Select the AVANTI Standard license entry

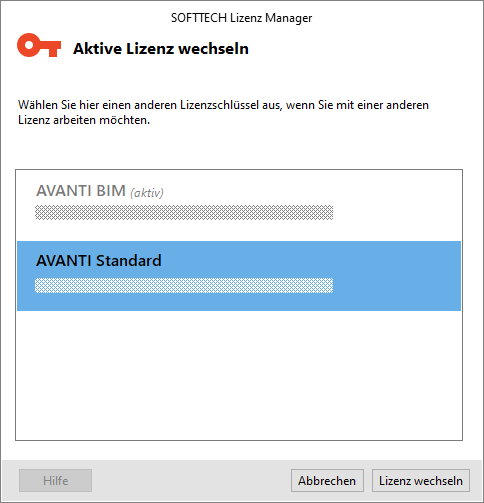pyautogui.click(x=239, y=276)
